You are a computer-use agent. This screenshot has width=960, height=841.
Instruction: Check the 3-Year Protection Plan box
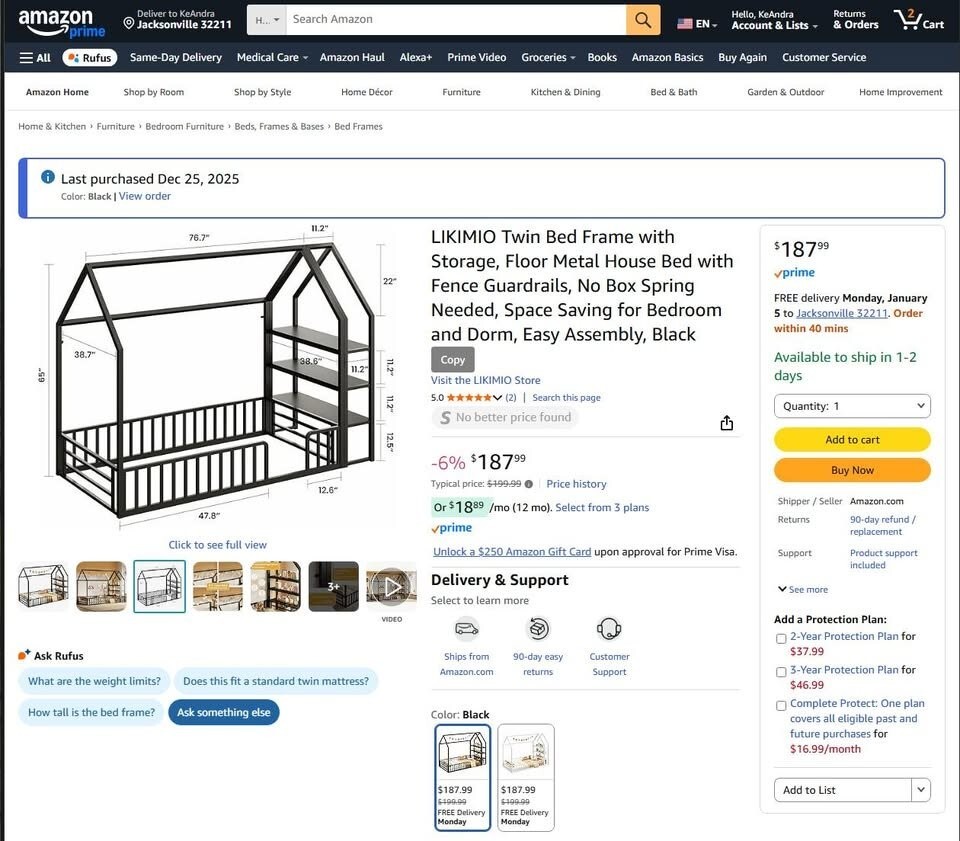pyautogui.click(x=781, y=672)
